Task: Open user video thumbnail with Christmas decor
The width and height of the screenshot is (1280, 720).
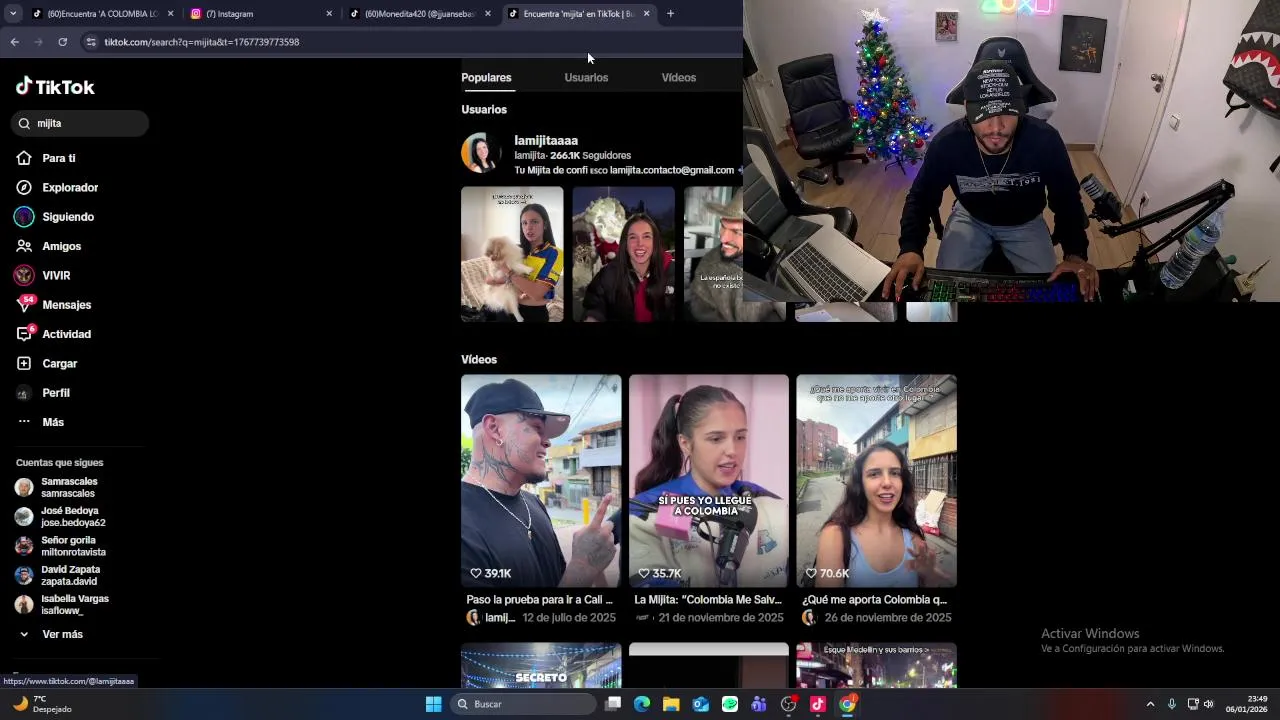Action: (x=623, y=254)
